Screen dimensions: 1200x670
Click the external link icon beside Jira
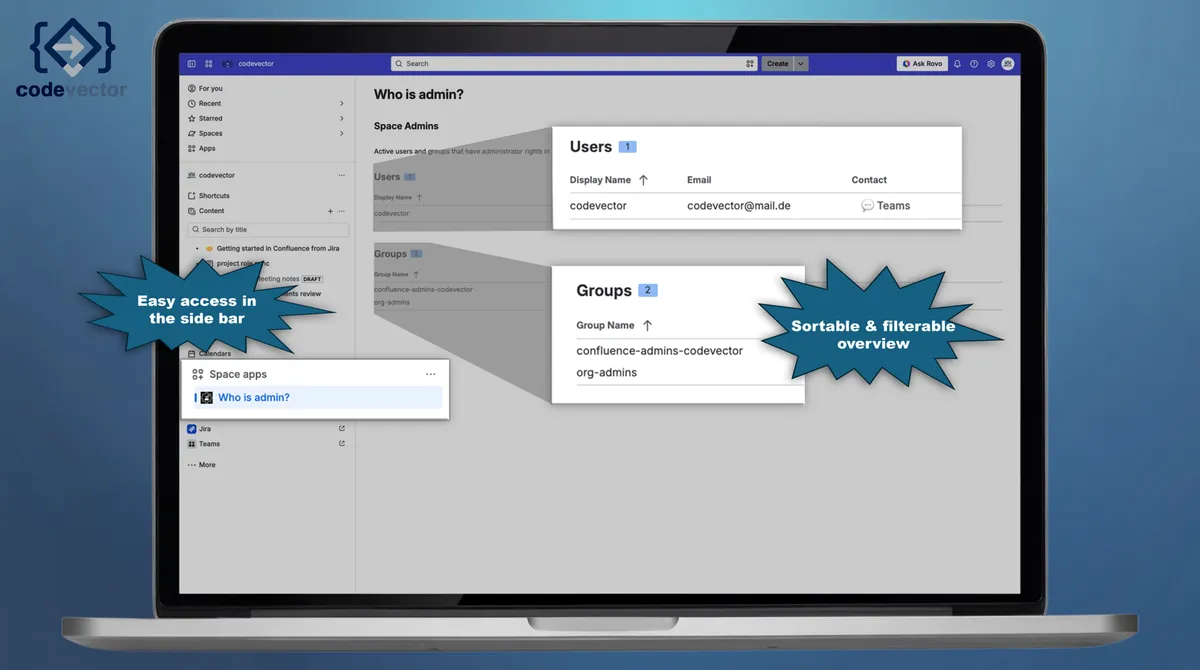pos(342,428)
